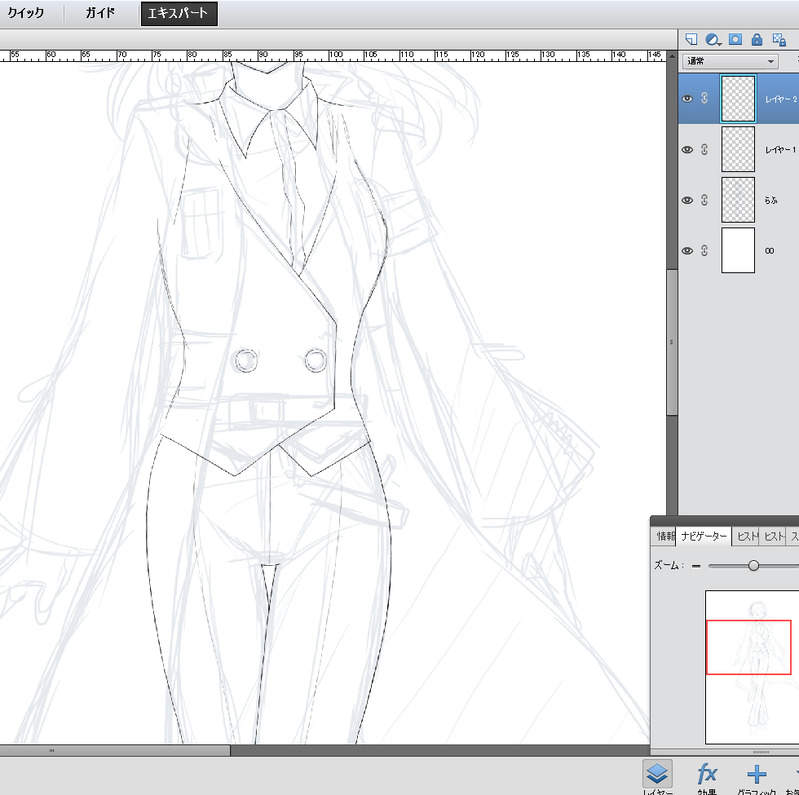Open the 情報 panel tab
The height and width of the screenshot is (795, 799).
[x=664, y=537]
